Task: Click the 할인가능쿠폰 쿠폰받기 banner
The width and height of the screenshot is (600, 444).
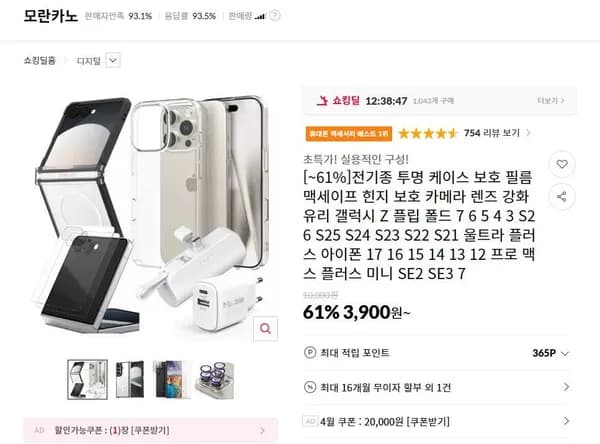Action: [x=151, y=431]
